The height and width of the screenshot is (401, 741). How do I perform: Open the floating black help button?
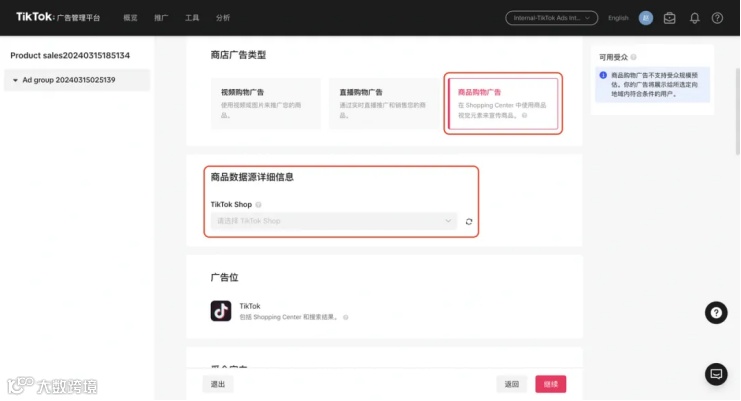(716, 313)
